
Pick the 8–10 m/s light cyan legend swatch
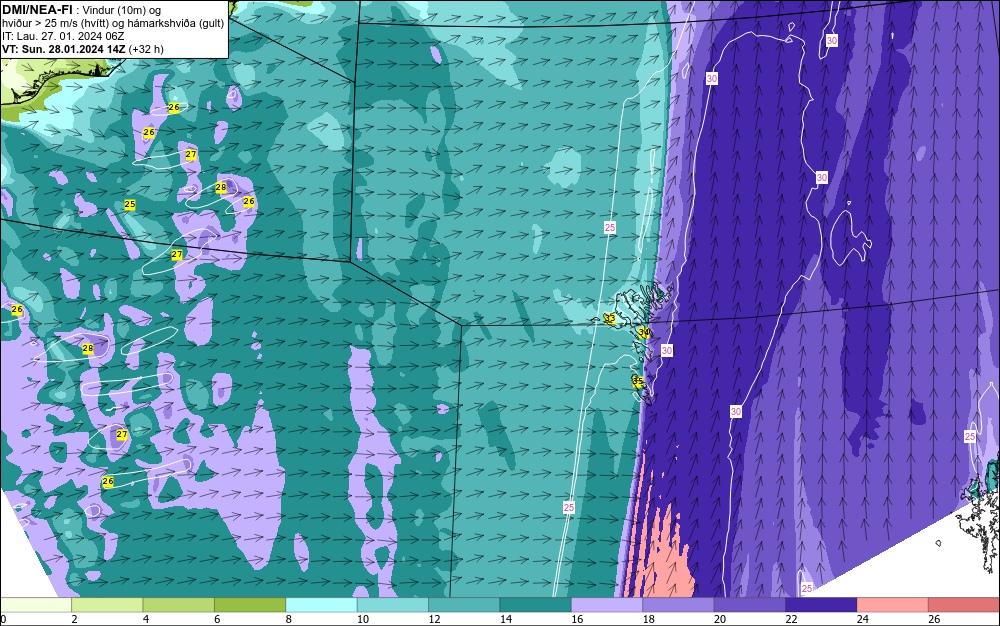(321, 605)
